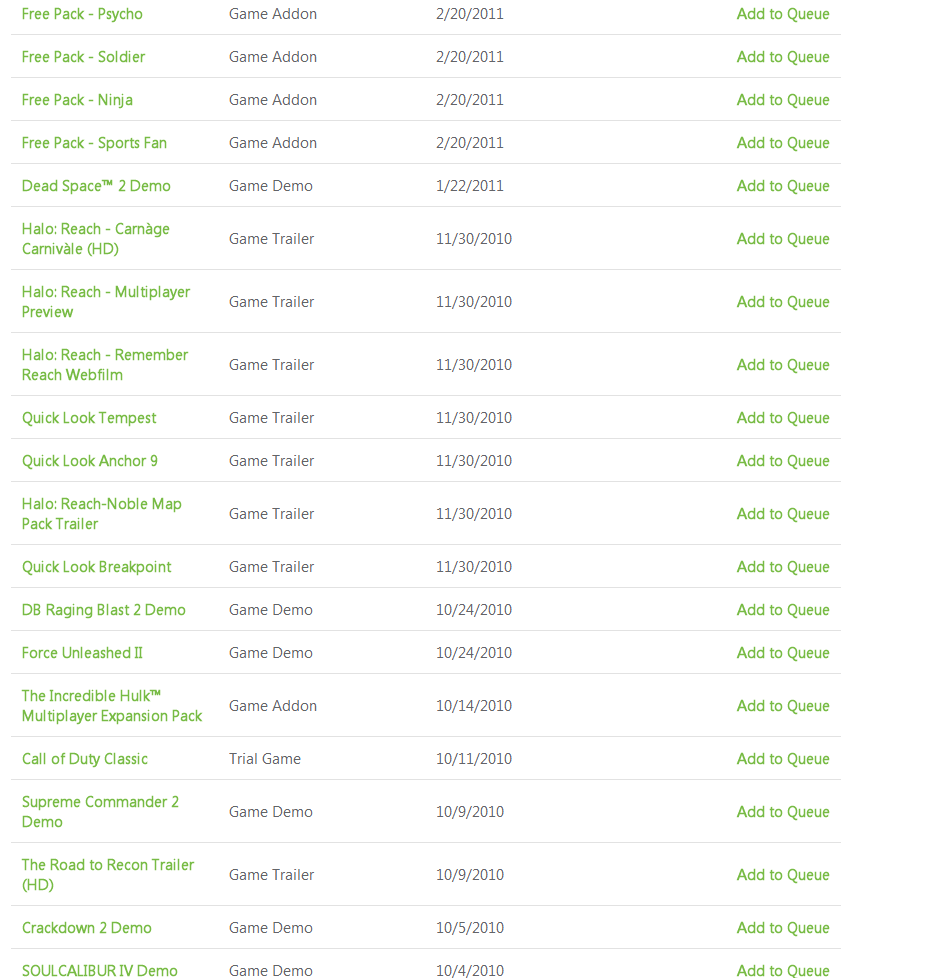
Task: Open the DB Raging Blast 2 Demo link
Action: coord(104,610)
